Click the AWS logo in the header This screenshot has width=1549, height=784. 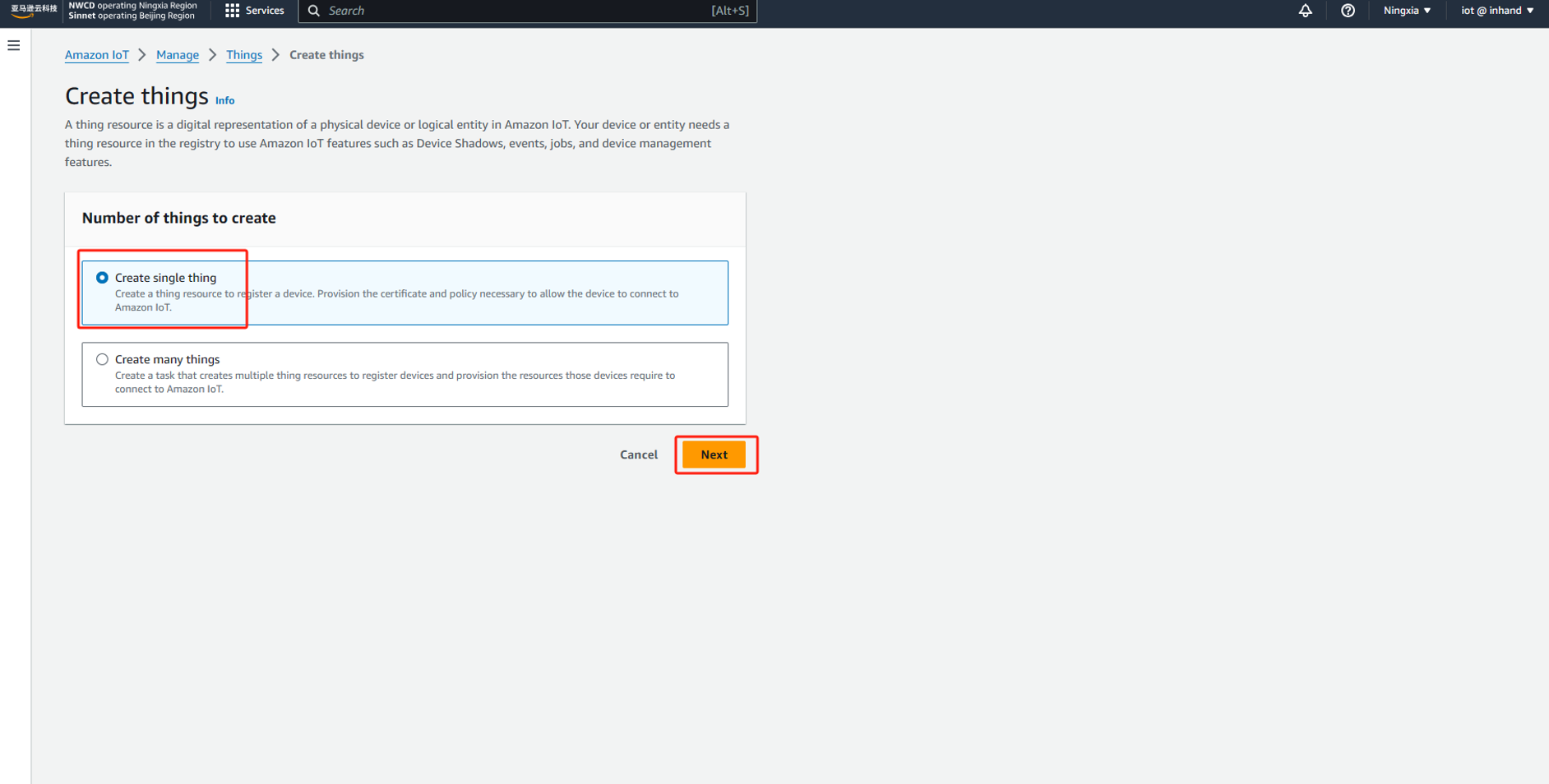tap(33, 11)
